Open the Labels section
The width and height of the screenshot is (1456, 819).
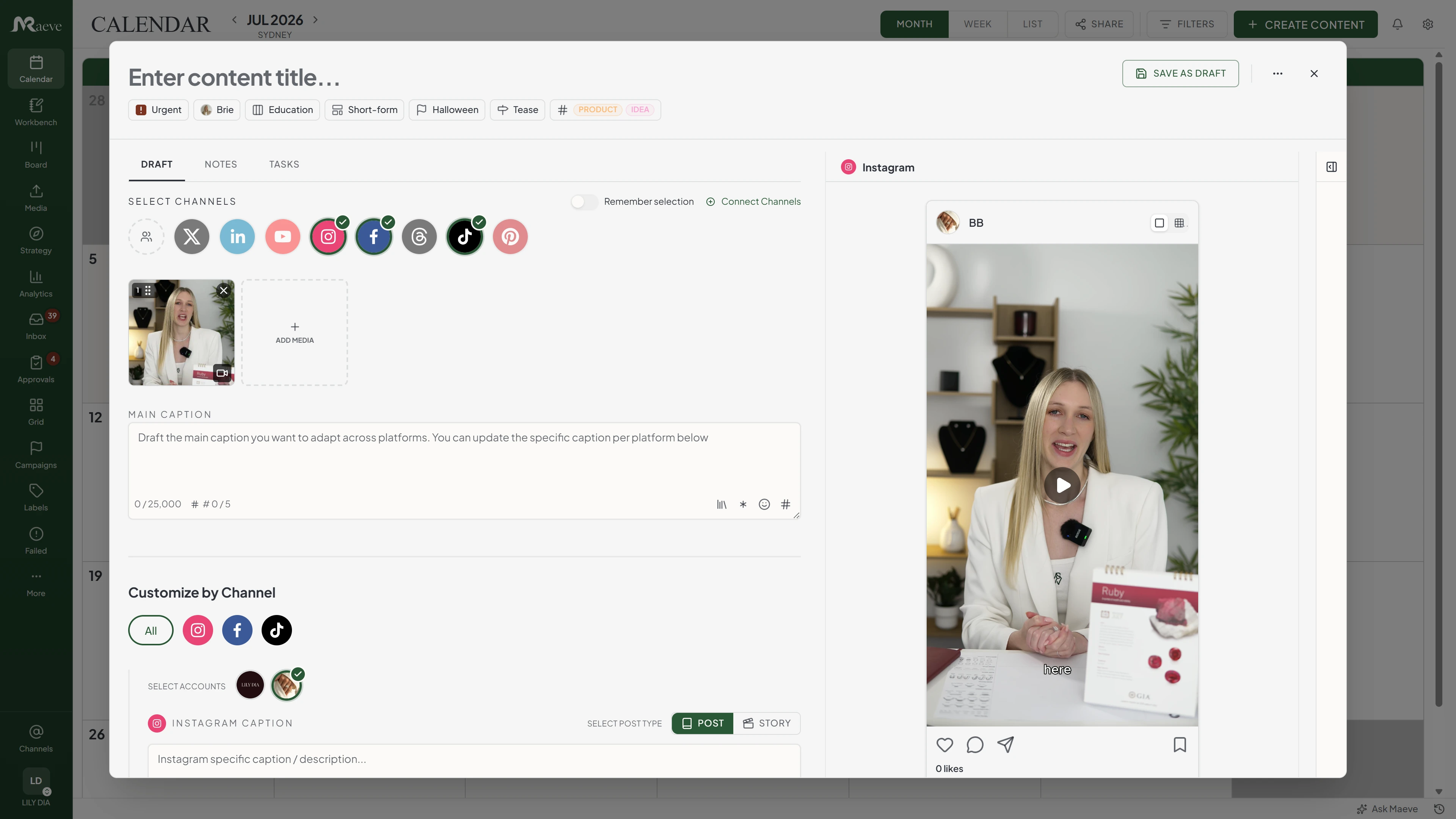coord(36,497)
